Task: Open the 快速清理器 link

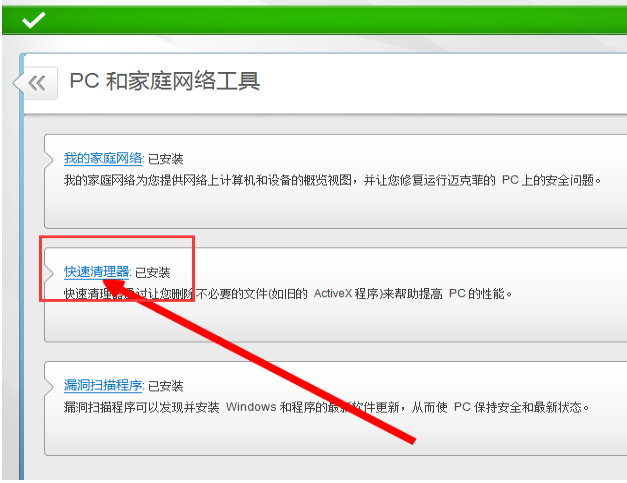Action: pos(97,272)
